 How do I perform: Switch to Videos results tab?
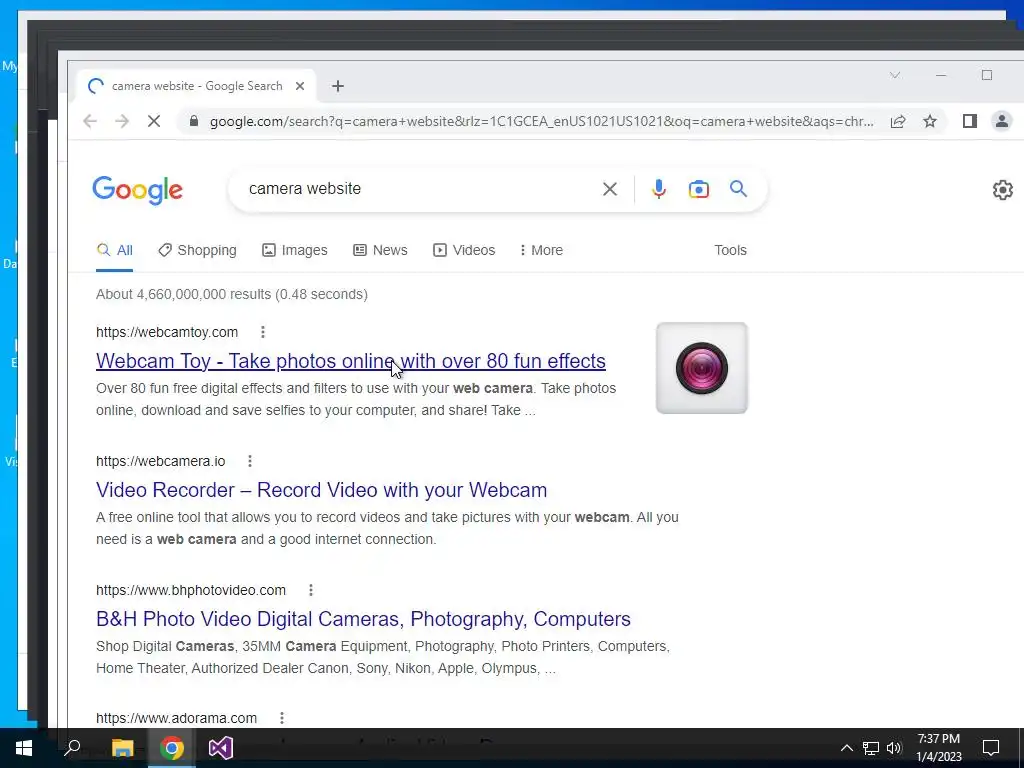pos(464,250)
